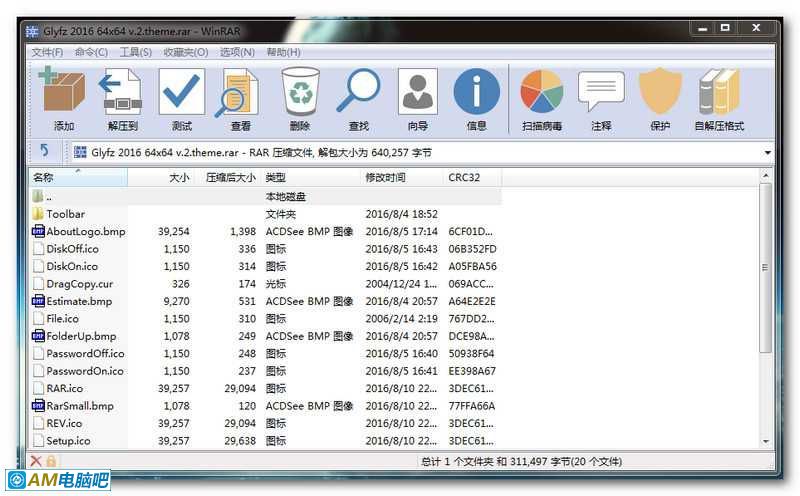Click the SFX (自解压格式) books icon
The width and height of the screenshot is (800, 496).
[x=719, y=91]
